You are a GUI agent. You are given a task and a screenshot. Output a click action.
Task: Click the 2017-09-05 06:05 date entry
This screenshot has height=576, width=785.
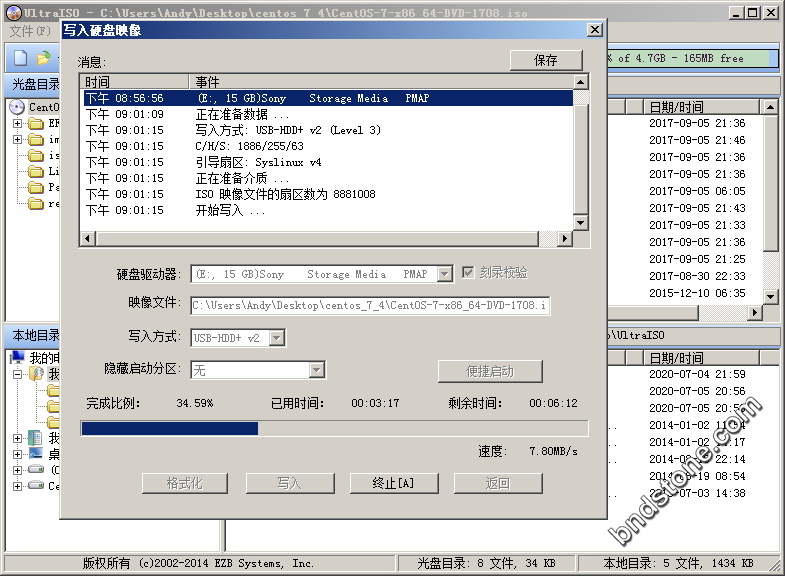tap(697, 191)
